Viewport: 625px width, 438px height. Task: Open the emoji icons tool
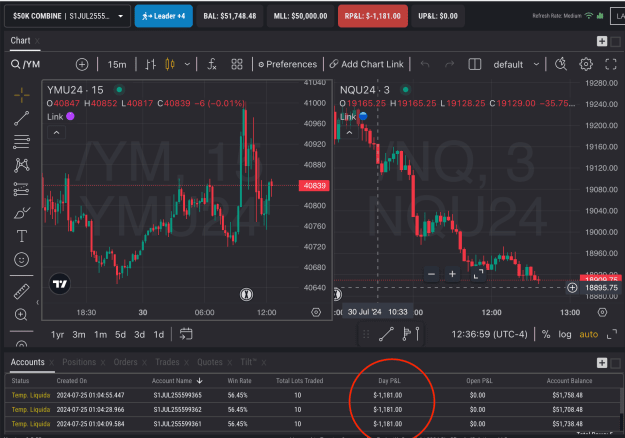pyautogui.click(x=22, y=260)
